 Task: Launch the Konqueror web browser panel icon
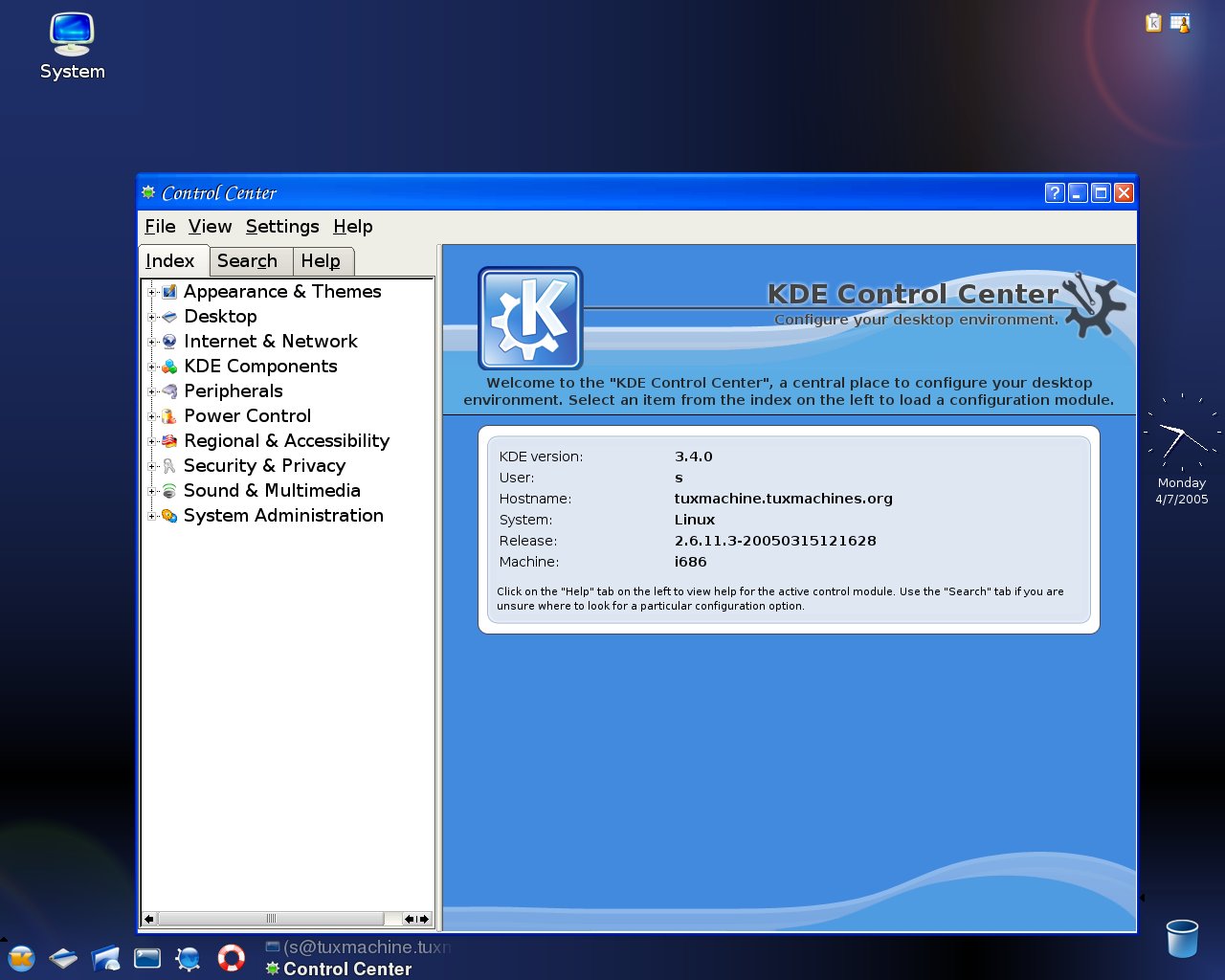click(189, 958)
